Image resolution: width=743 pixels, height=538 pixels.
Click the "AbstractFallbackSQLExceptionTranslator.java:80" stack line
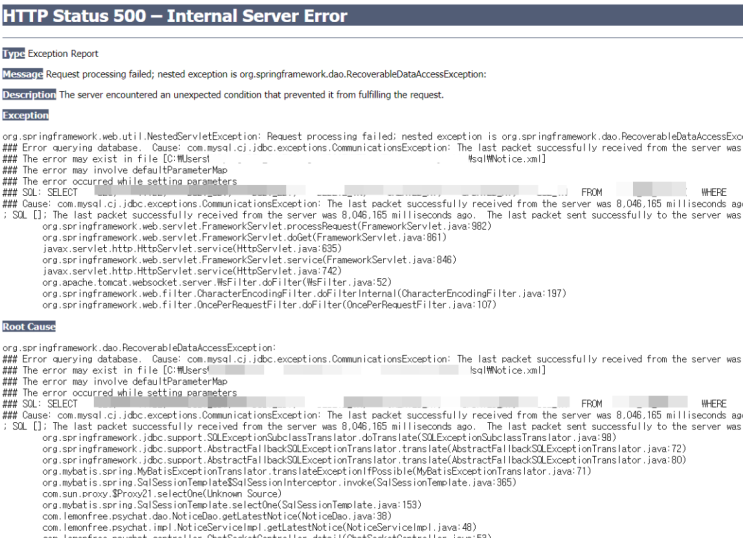click(x=364, y=460)
